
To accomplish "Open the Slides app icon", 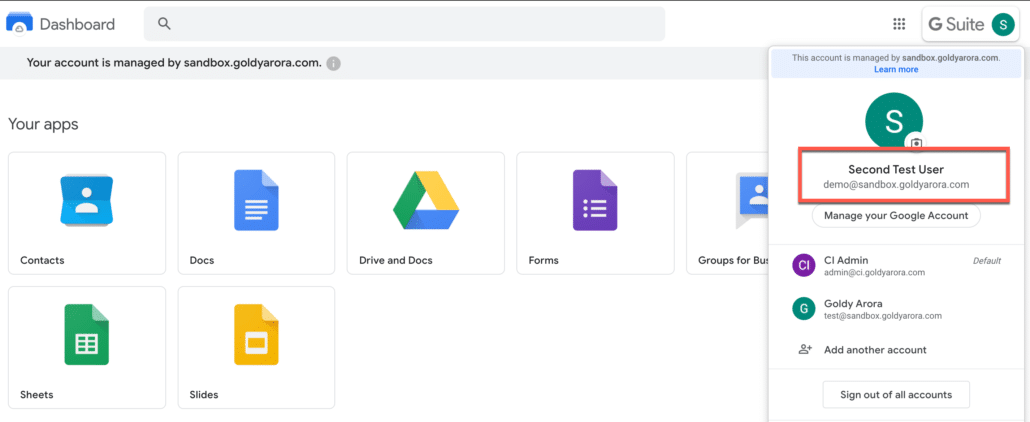I will click(x=256, y=334).
